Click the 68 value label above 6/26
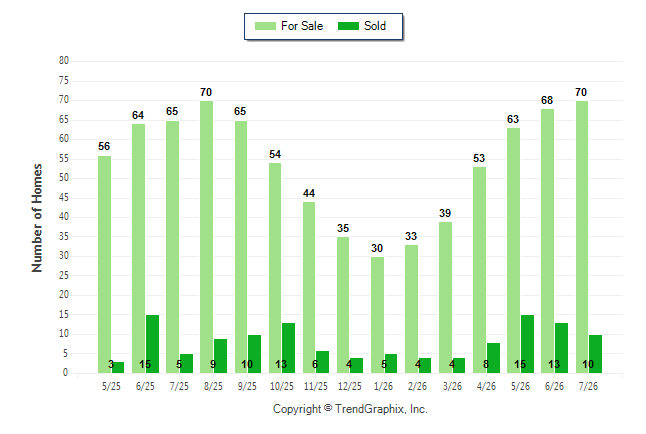The image size is (646, 434). [x=547, y=100]
